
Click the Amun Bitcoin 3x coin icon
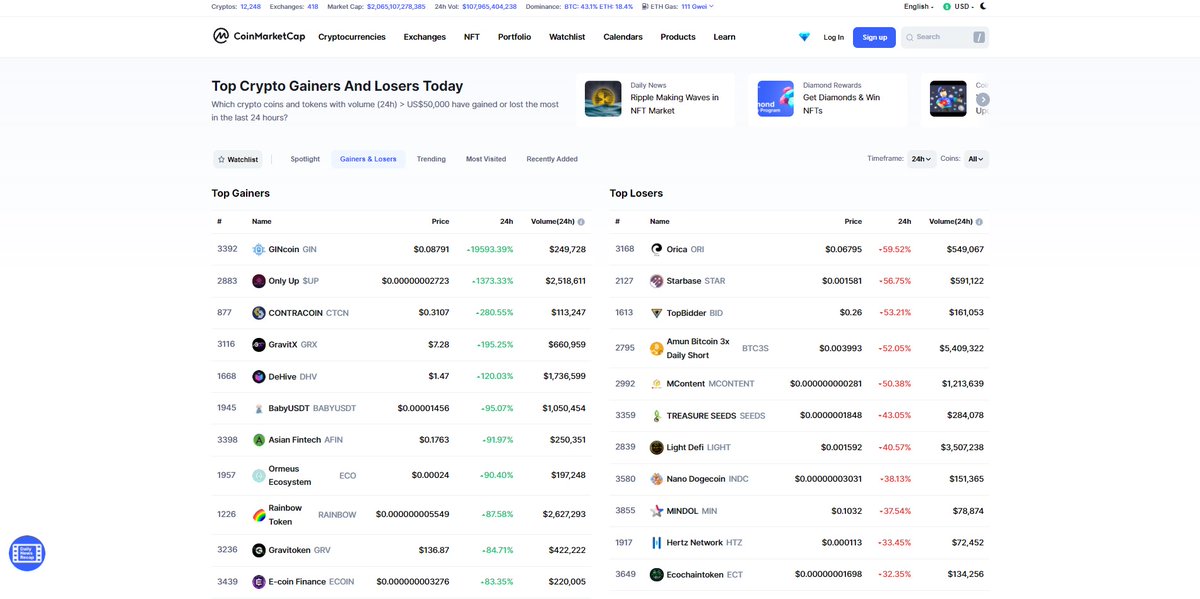657,348
